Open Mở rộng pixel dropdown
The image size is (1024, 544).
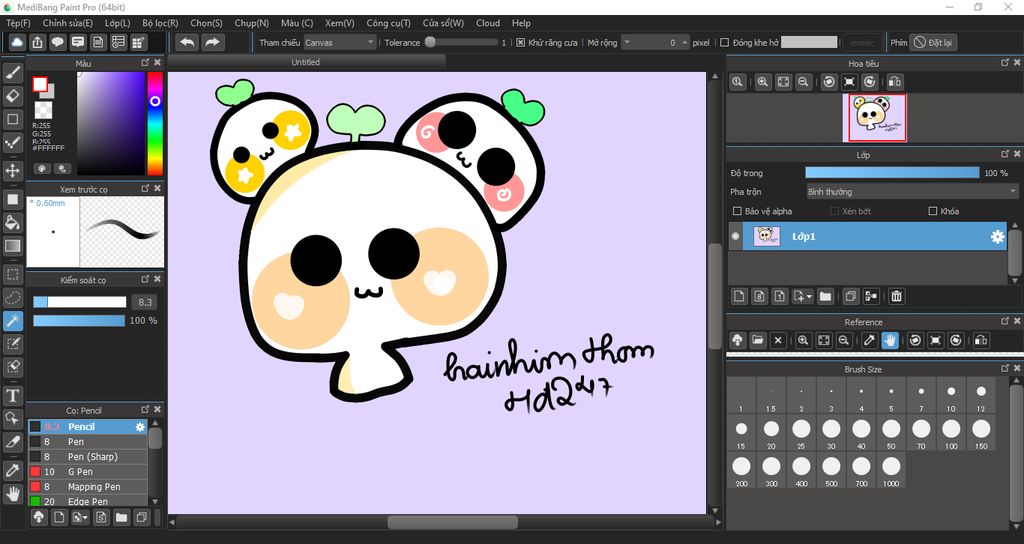point(628,42)
